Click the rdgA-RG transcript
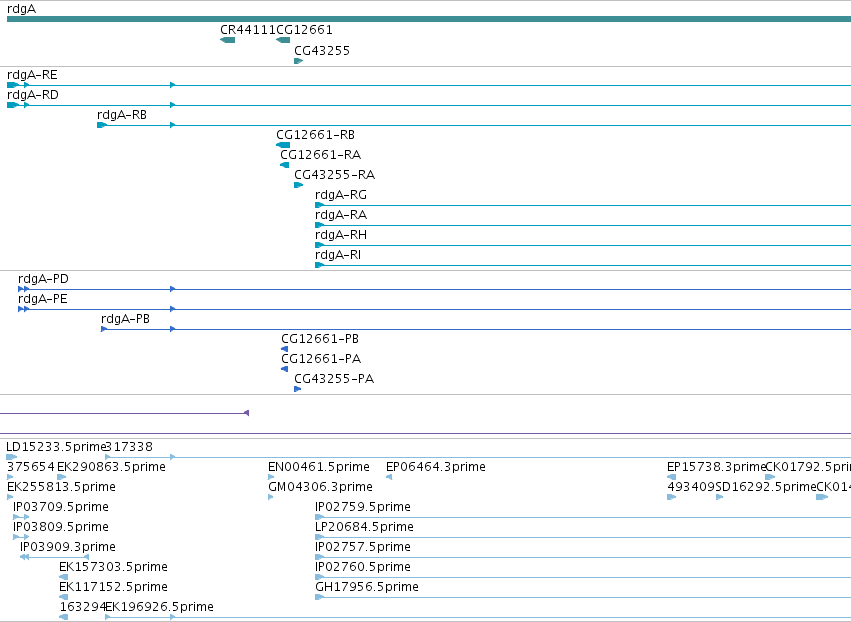The height and width of the screenshot is (622, 851). (x=583, y=205)
